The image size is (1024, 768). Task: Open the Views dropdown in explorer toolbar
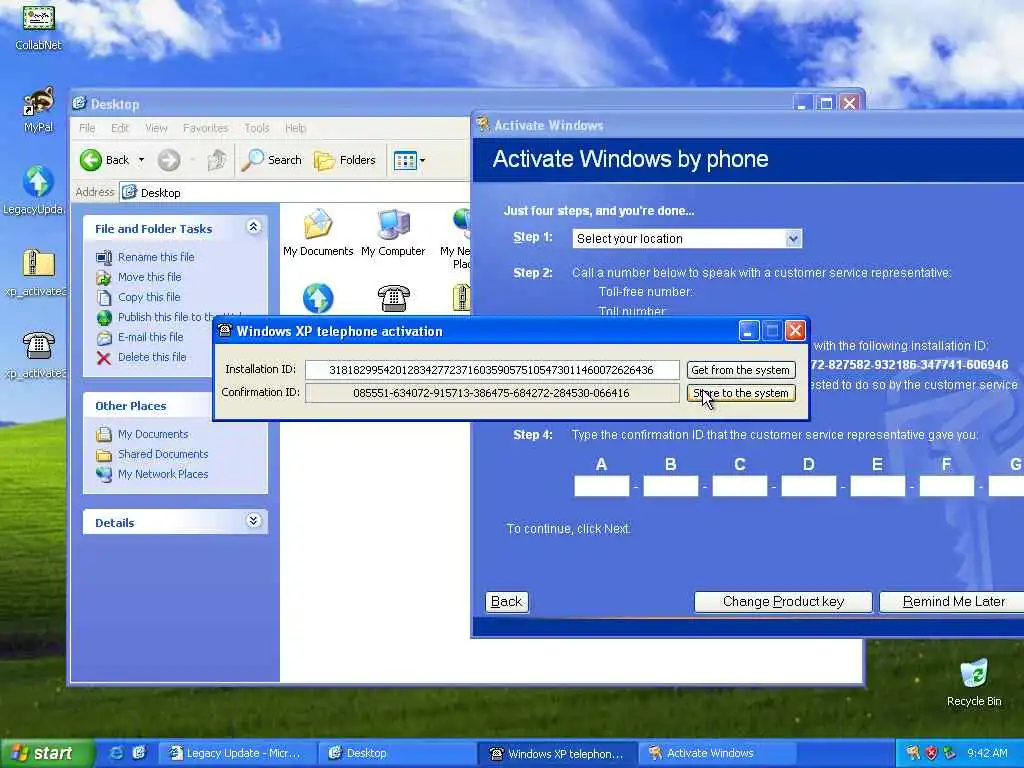click(x=409, y=160)
